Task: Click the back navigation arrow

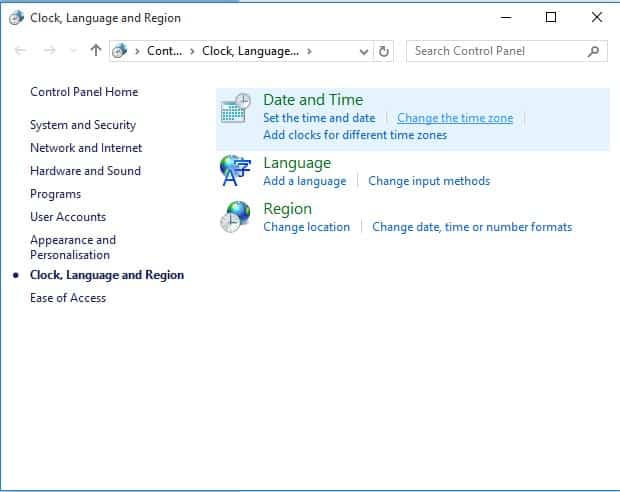Action: (x=20, y=50)
